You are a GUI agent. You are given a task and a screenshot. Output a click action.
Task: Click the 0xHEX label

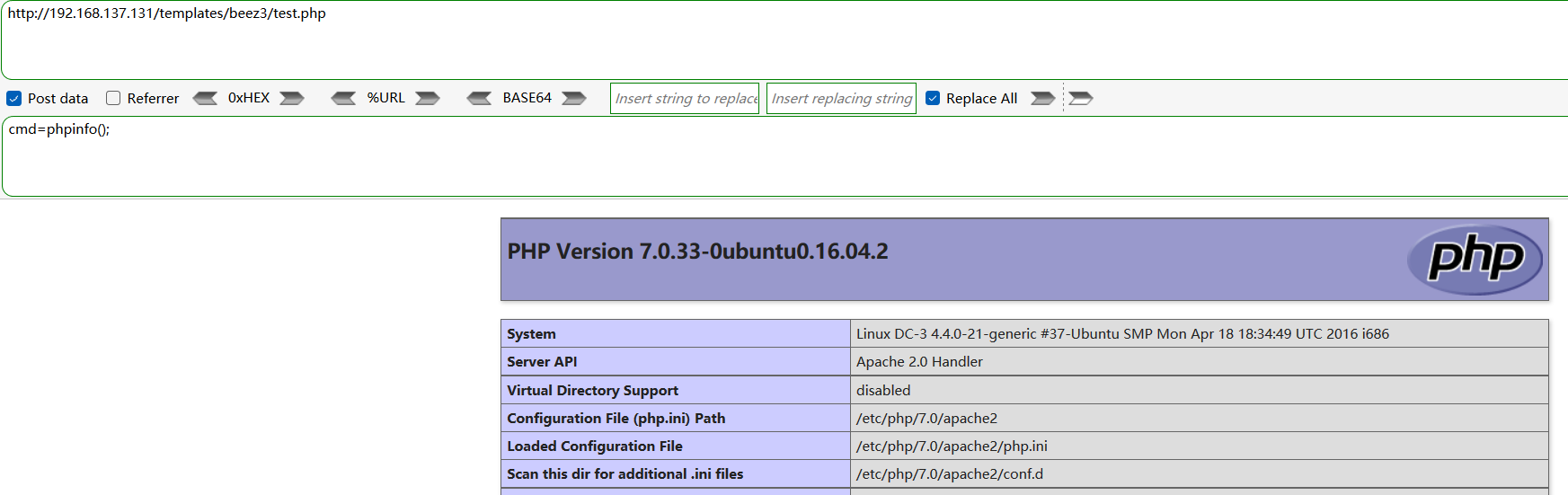coord(249,98)
